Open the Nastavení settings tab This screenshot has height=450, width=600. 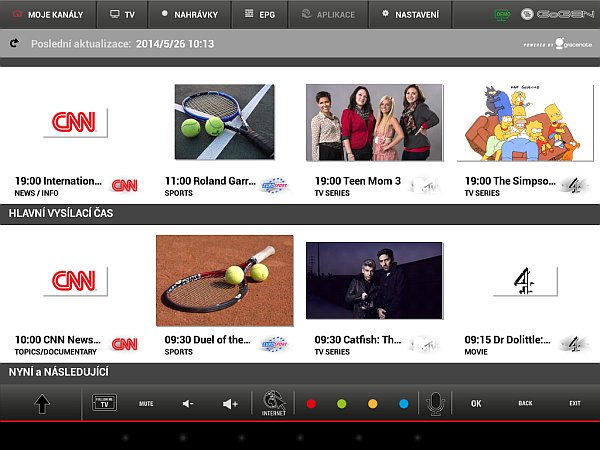(x=410, y=14)
